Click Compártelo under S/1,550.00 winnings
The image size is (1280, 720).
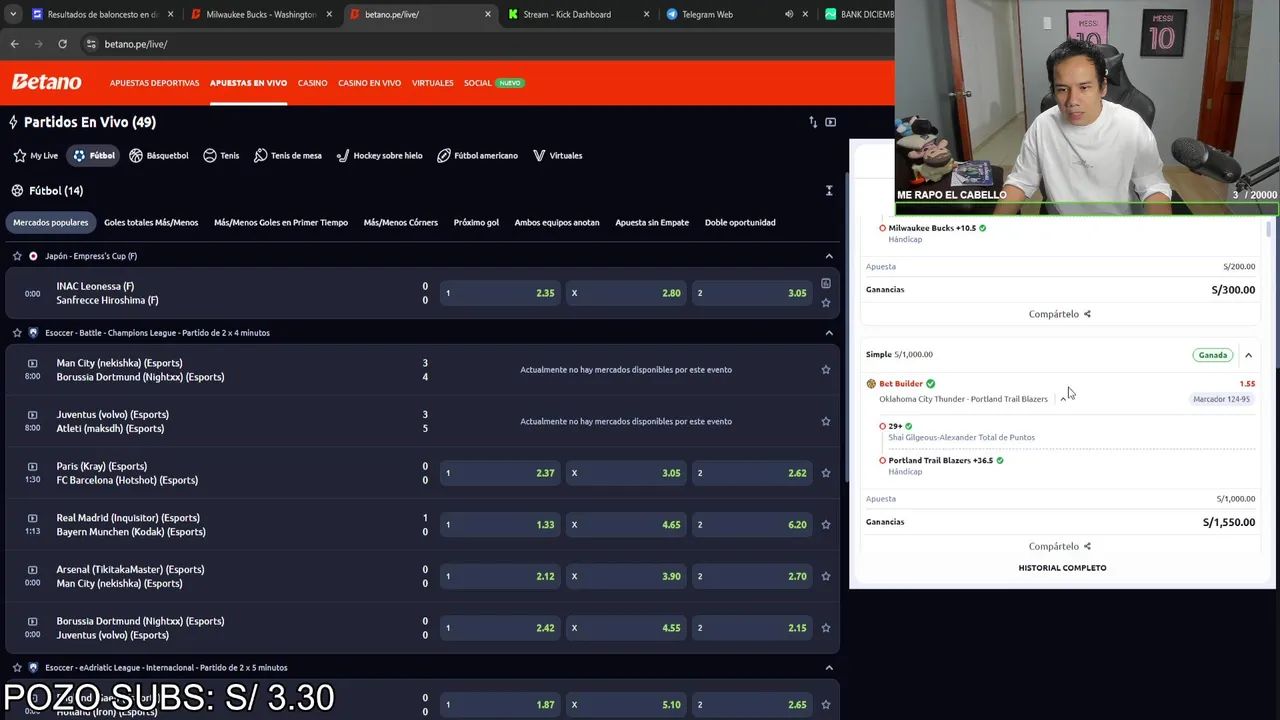click(x=1053, y=546)
